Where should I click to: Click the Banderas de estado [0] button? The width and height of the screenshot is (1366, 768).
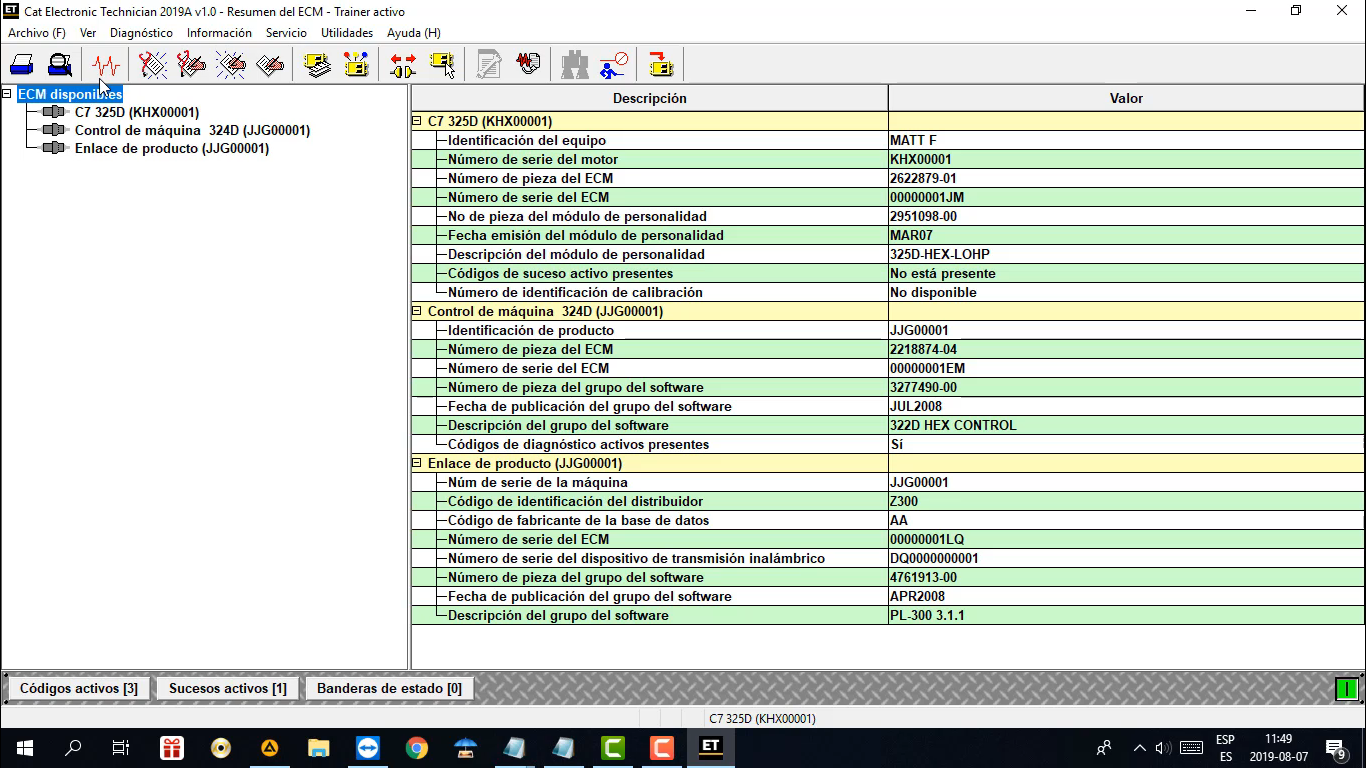tap(389, 688)
